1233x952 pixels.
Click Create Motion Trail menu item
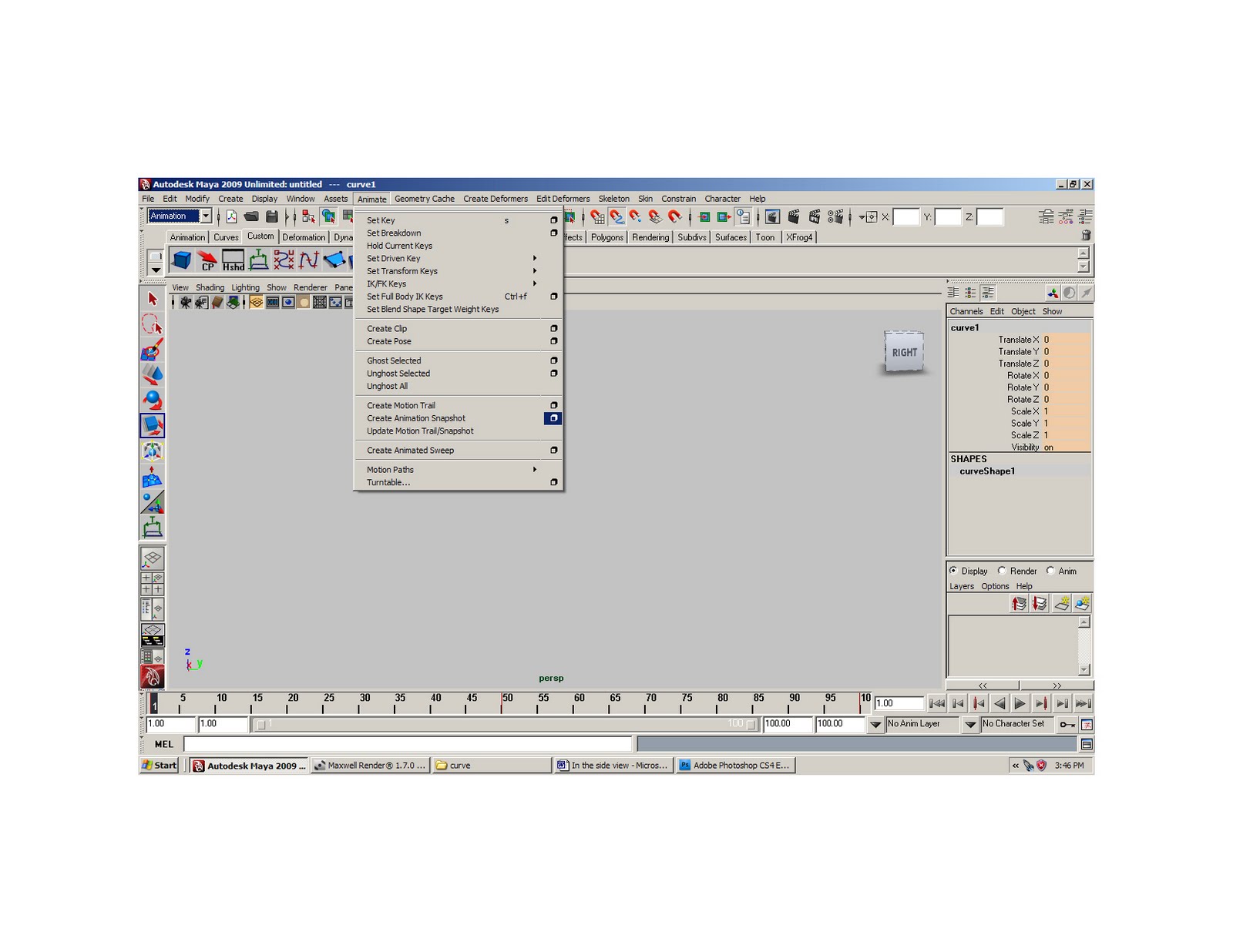(x=401, y=405)
